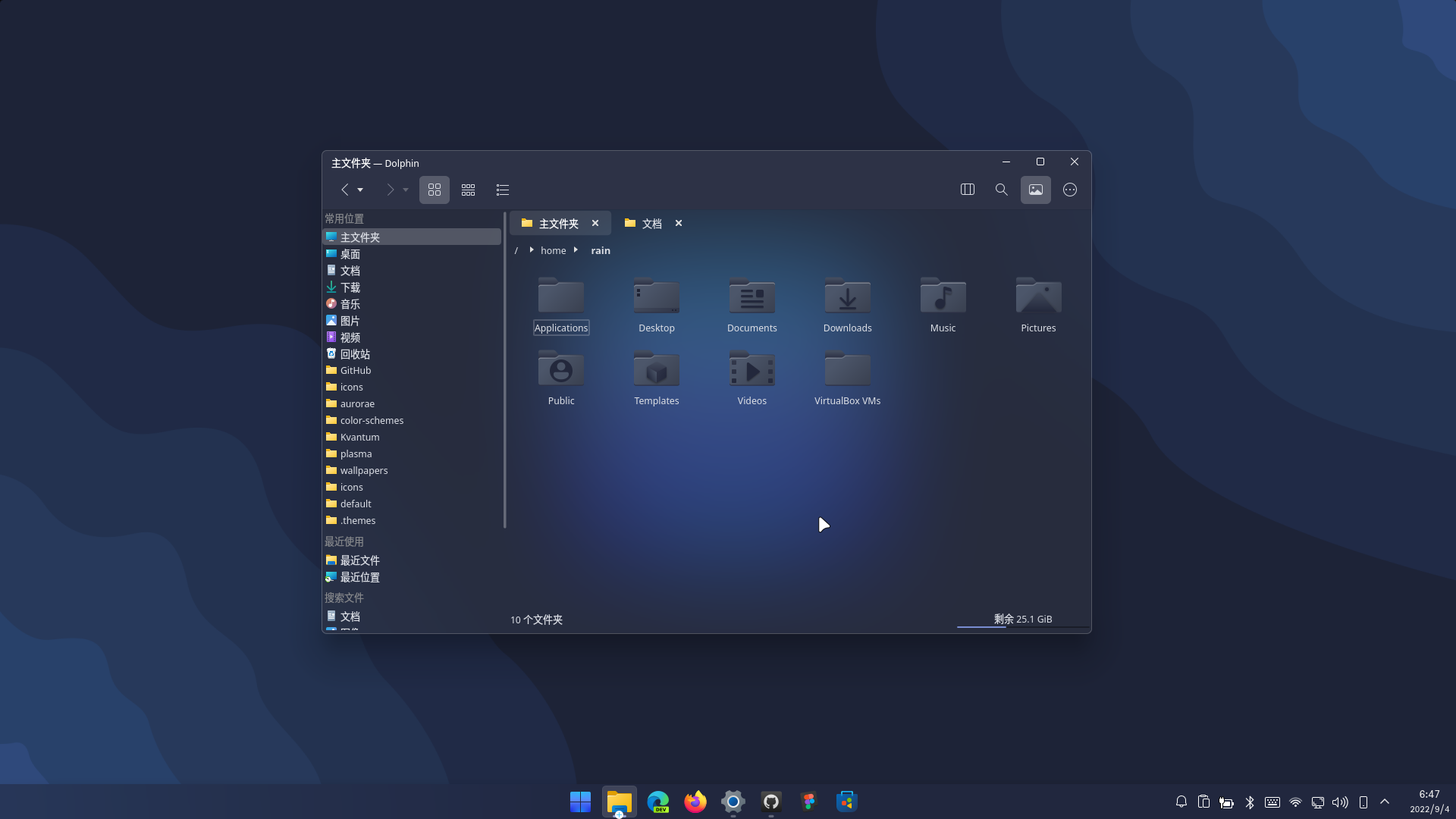Close the 文档 tab
Image resolution: width=1456 pixels, height=819 pixels.
(x=678, y=223)
